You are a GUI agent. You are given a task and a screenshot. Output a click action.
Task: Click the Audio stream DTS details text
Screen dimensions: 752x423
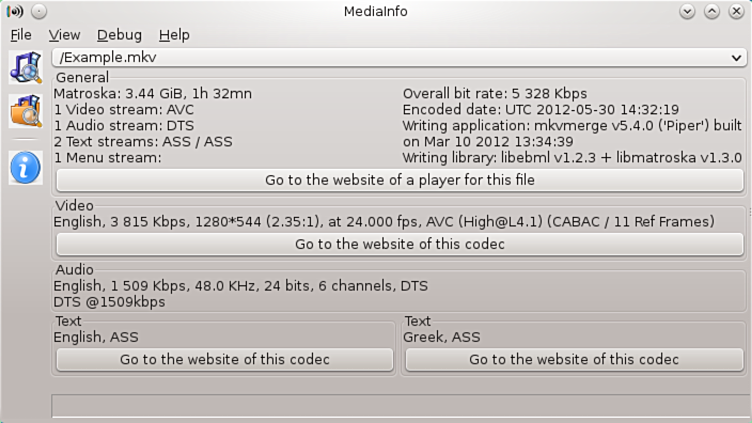(x=240, y=286)
